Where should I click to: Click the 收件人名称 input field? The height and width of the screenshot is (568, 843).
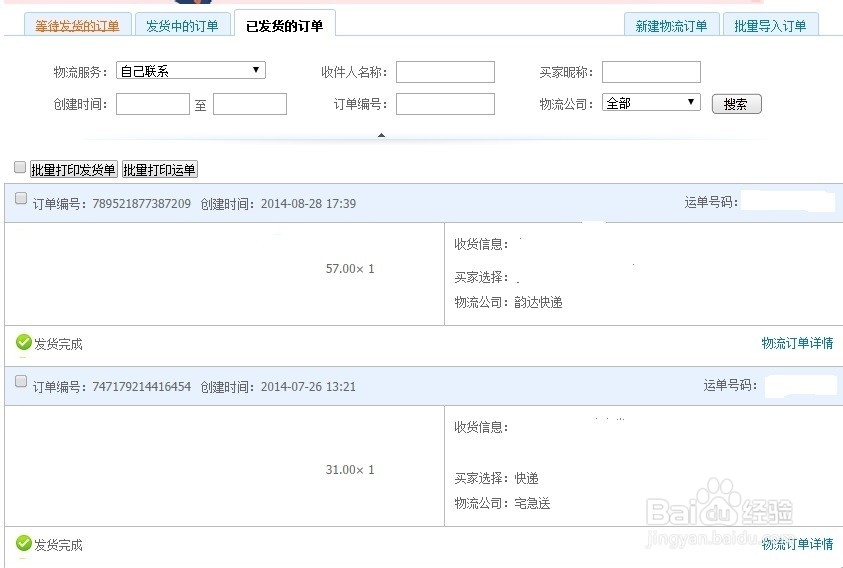(445, 72)
